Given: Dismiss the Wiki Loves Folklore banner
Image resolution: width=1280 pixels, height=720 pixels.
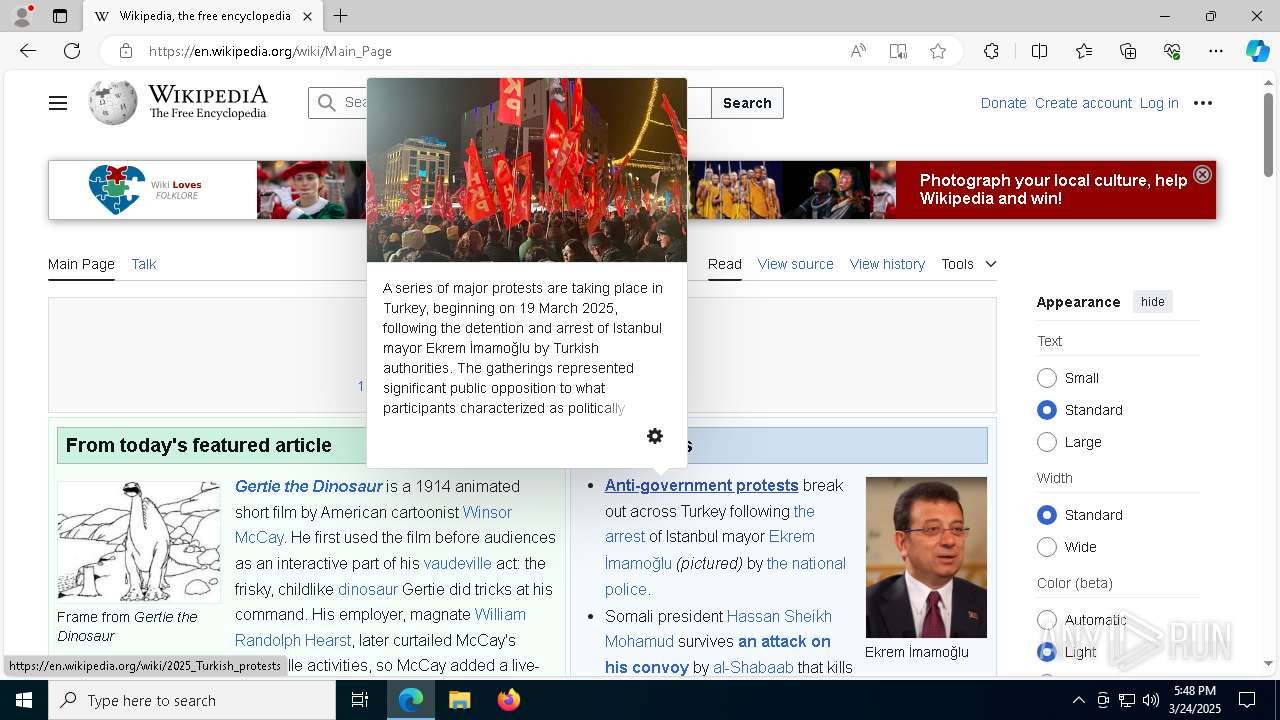Looking at the screenshot, I should [x=1202, y=174].
